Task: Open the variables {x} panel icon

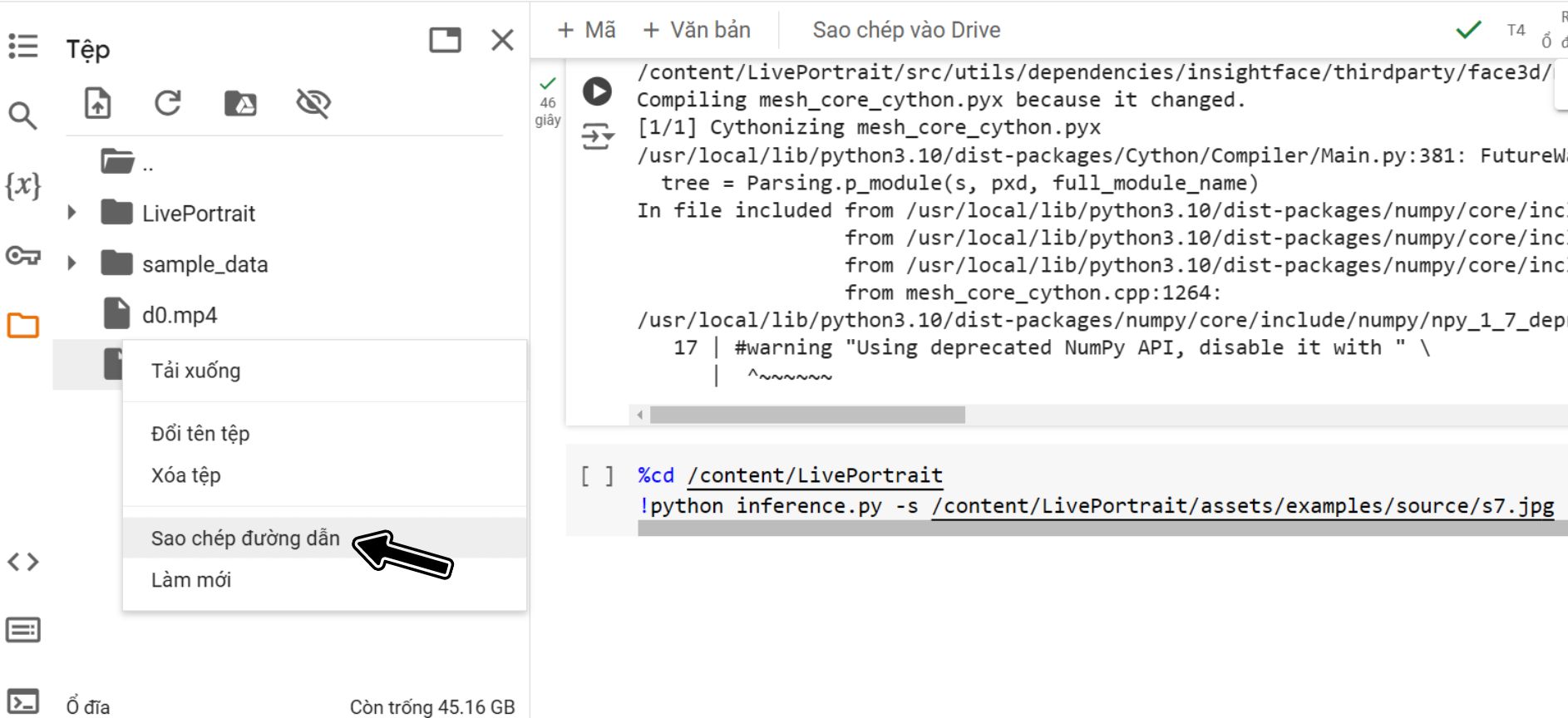Action: (22, 184)
